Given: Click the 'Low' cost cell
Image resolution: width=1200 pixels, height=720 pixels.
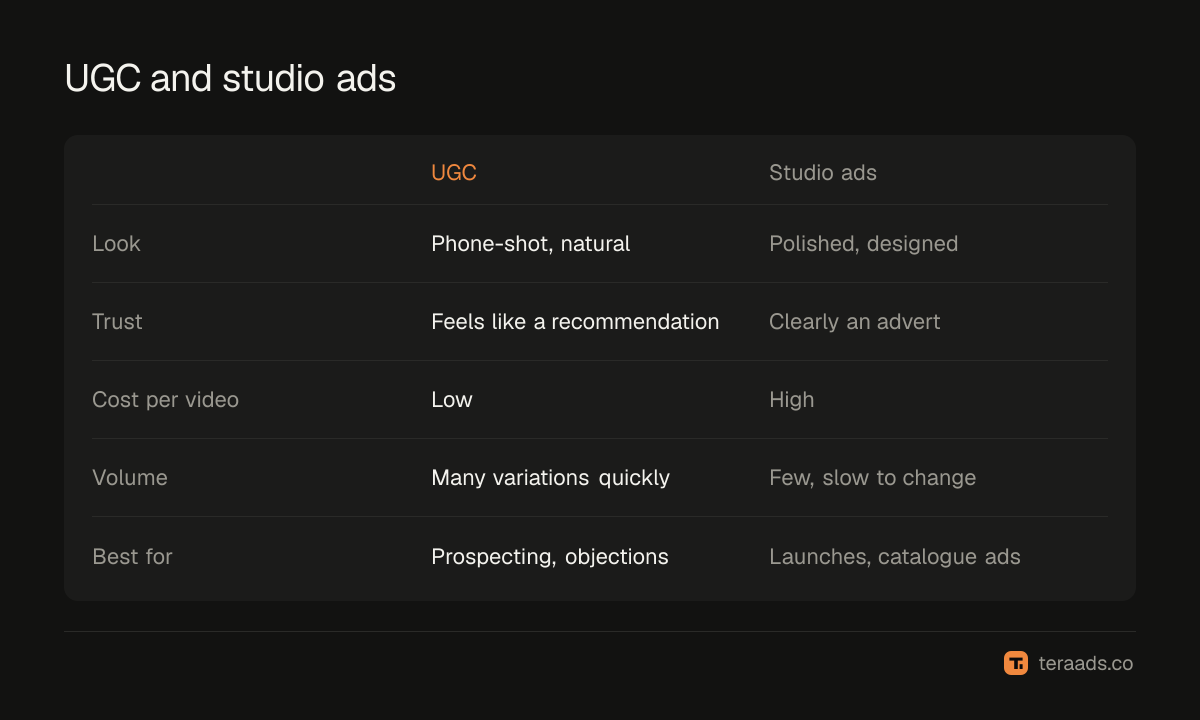Looking at the screenshot, I should (452, 400).
